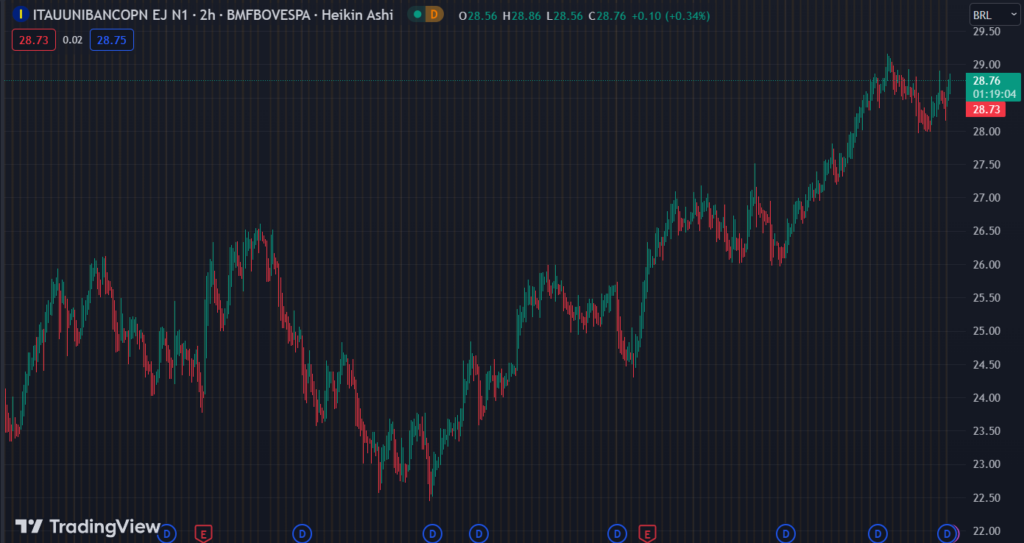Click the rightmost dividend D marker
Viewport: 1024px width, 543px height.
(948, 534)
